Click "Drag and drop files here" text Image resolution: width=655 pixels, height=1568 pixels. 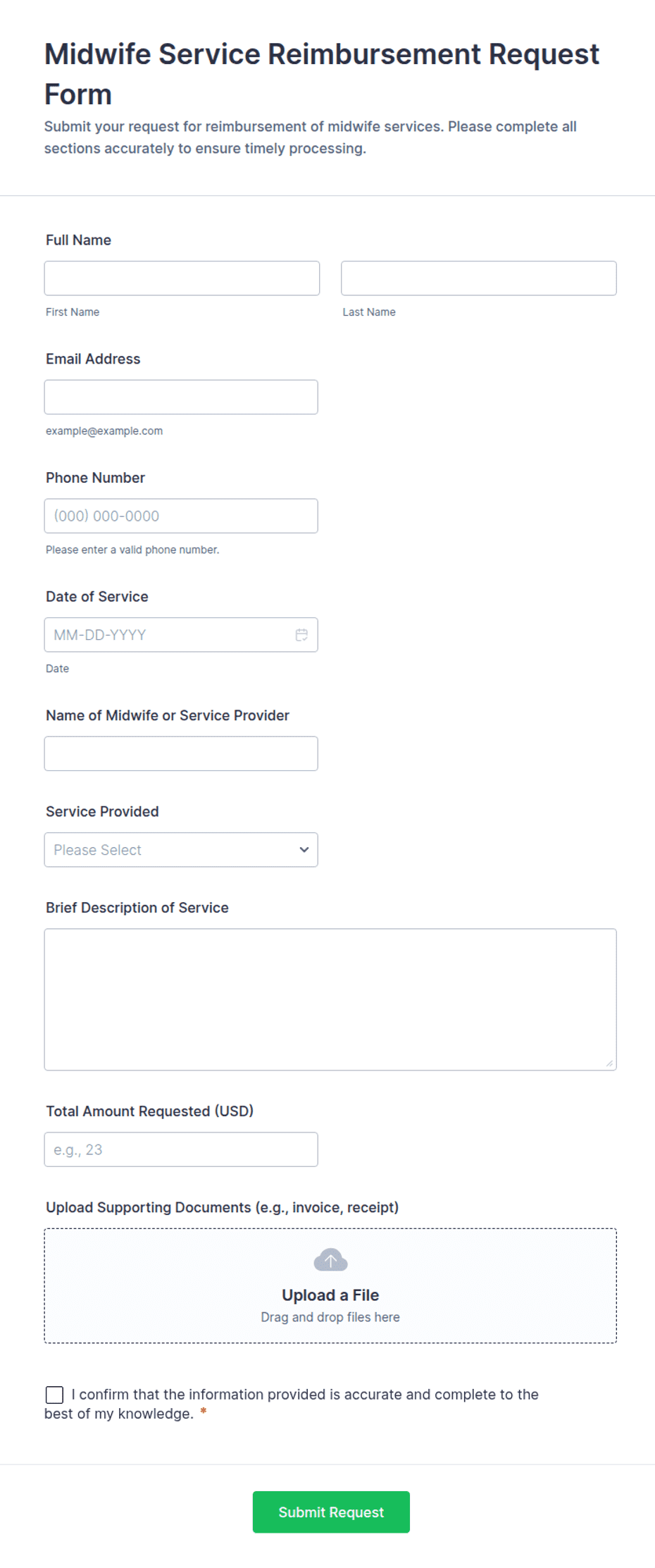point(330,1317)
